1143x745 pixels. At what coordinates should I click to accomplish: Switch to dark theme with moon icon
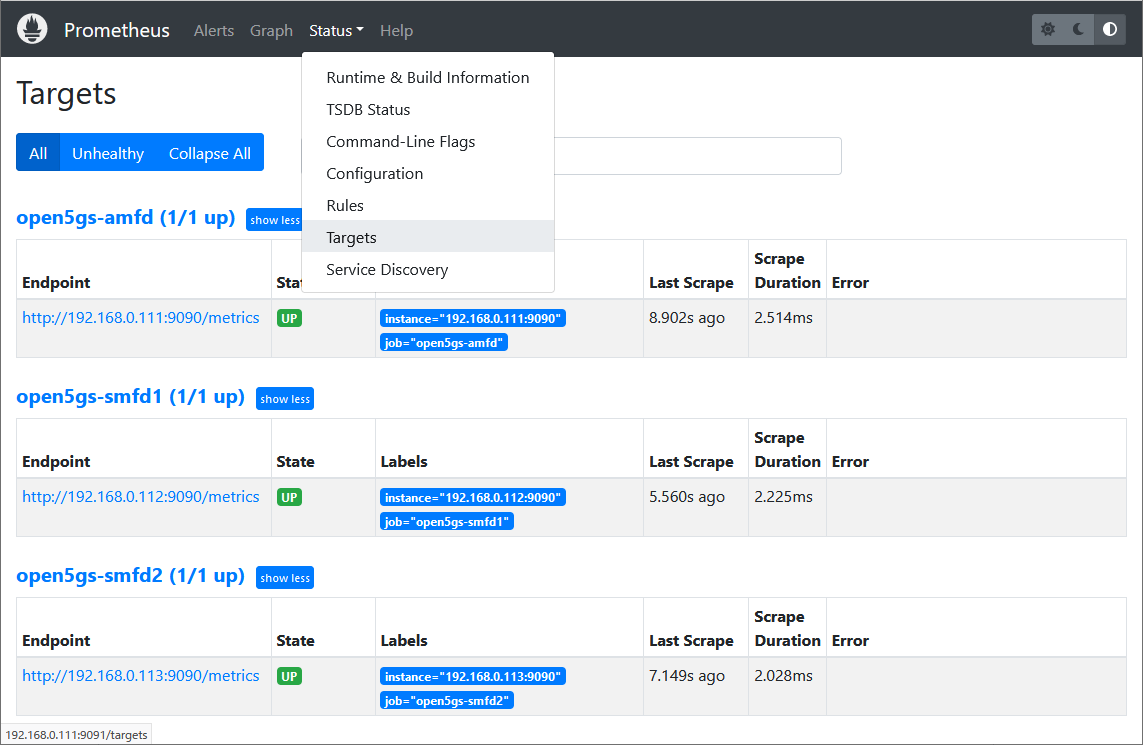click(x=1078, y=29)
